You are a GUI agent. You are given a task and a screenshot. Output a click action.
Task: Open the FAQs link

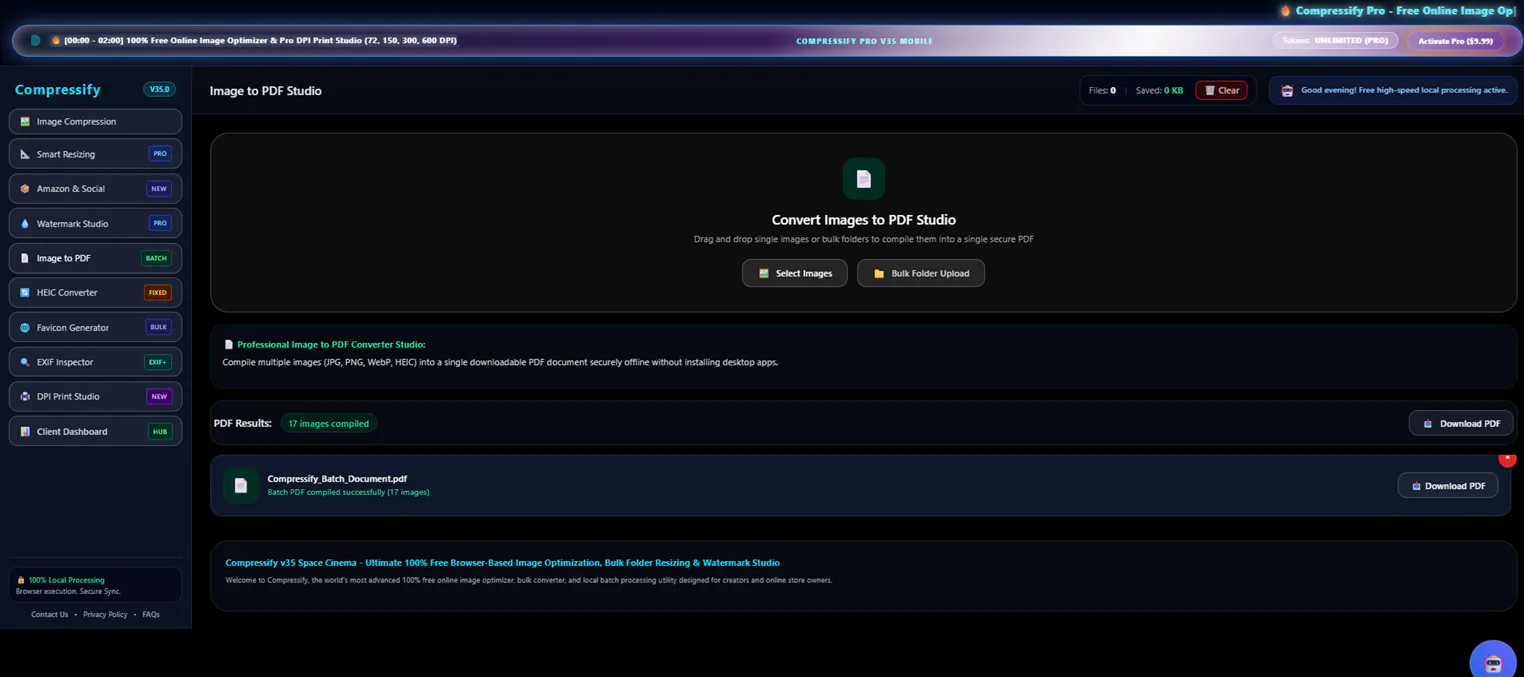click(x=151, y=614)
